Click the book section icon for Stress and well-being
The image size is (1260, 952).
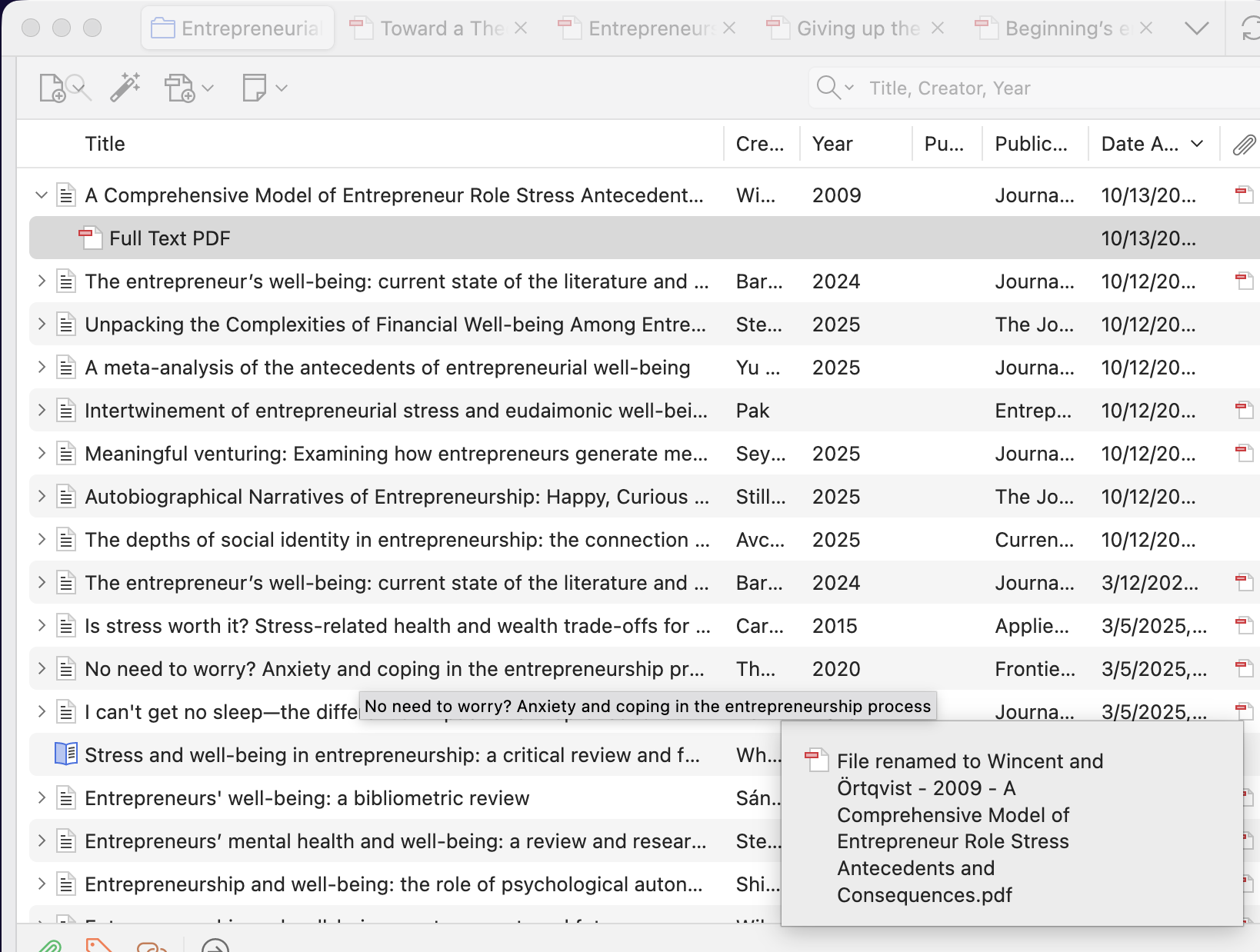coord(66,754)
